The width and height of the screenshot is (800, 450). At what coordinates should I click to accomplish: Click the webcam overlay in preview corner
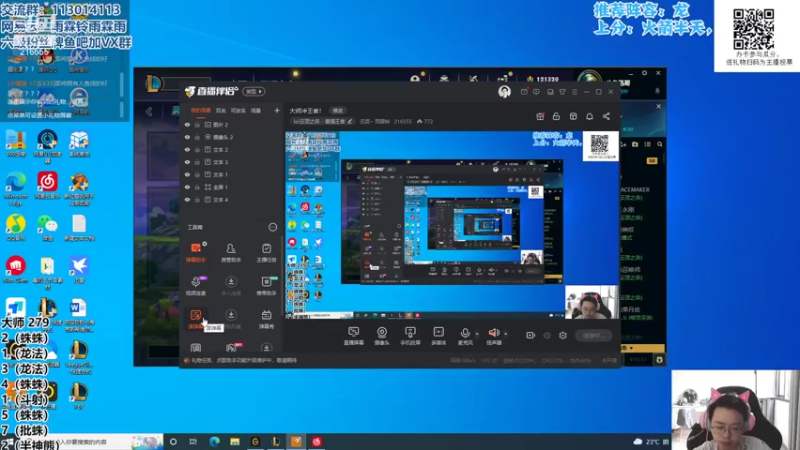point(592,302)
